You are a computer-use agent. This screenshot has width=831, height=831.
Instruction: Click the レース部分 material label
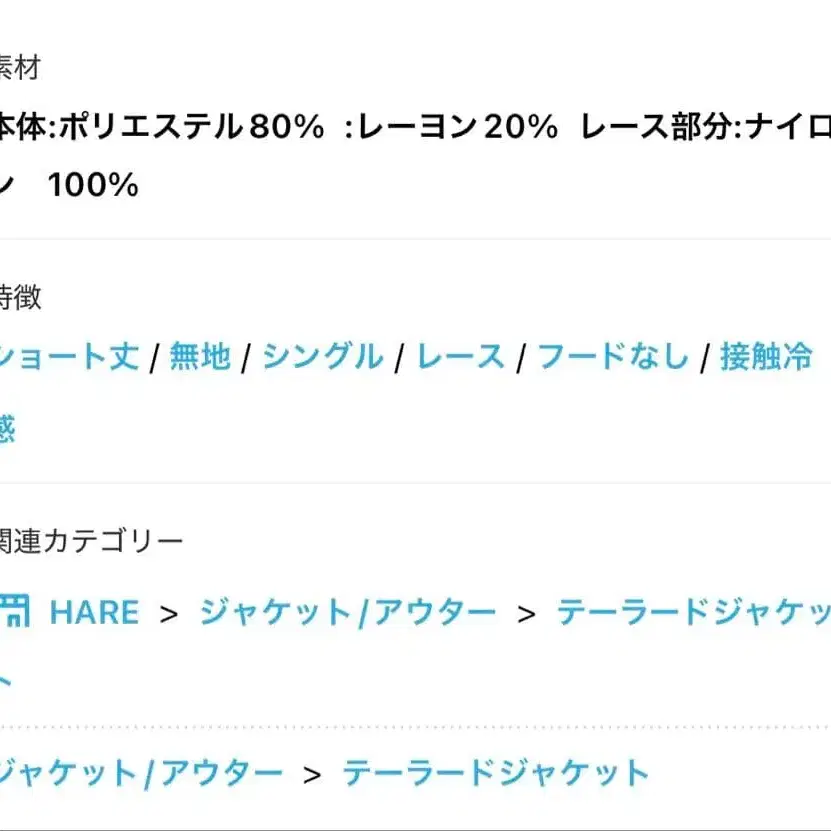[657, 127]
